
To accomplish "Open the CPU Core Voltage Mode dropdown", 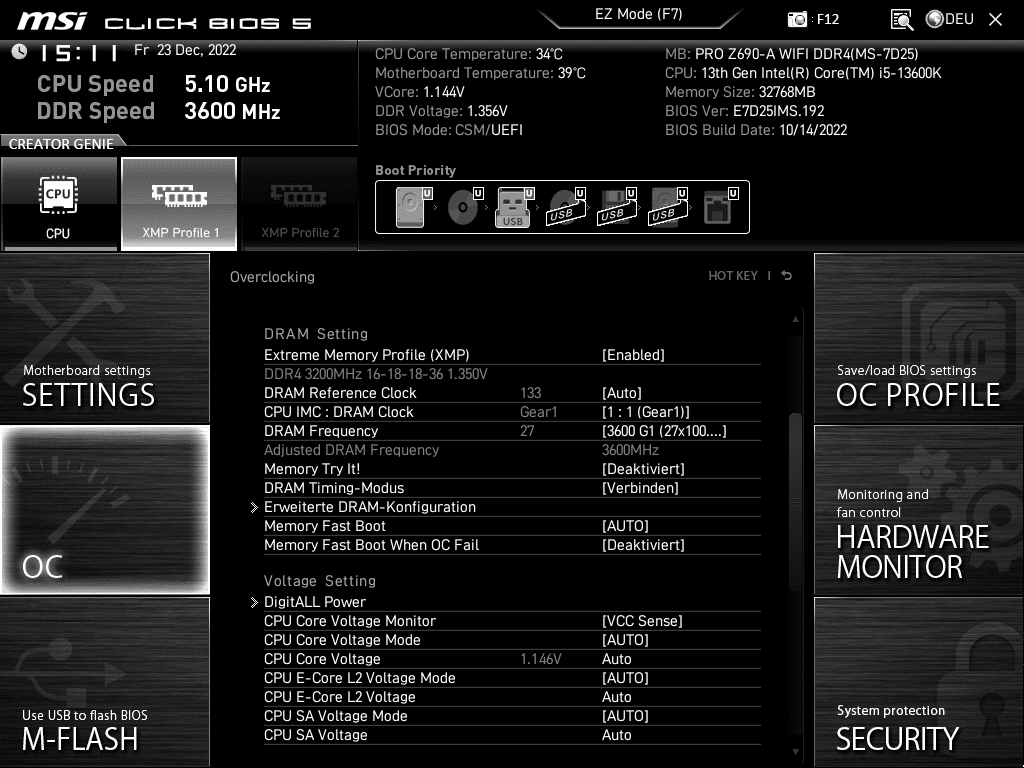I will (625, 639).
